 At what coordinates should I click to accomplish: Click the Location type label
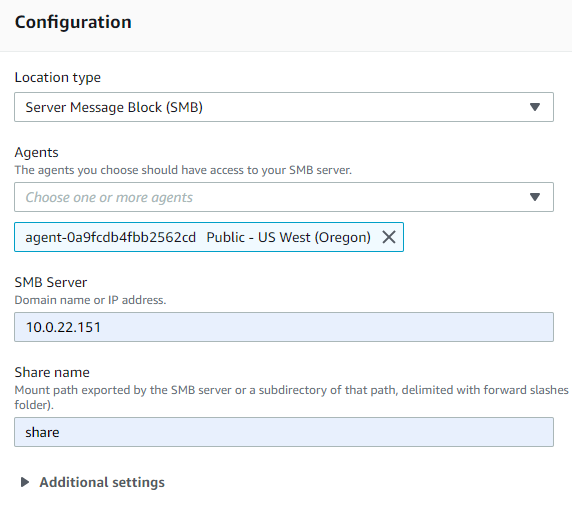(58, 78)
